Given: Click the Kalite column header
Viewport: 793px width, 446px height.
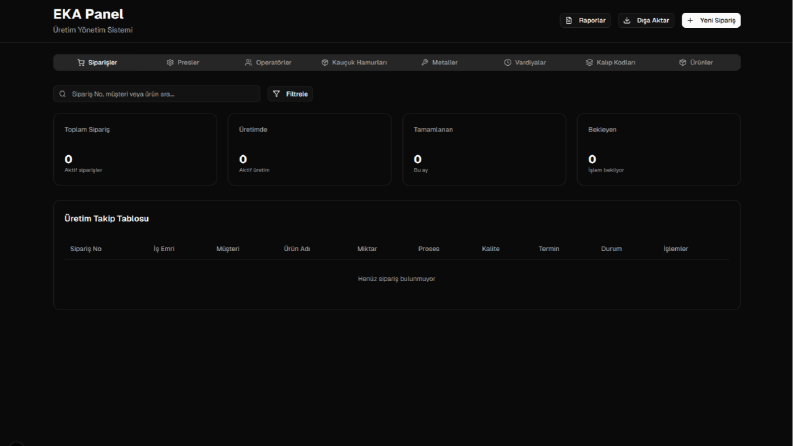Looking at the screenshot, I should (491, 249).
